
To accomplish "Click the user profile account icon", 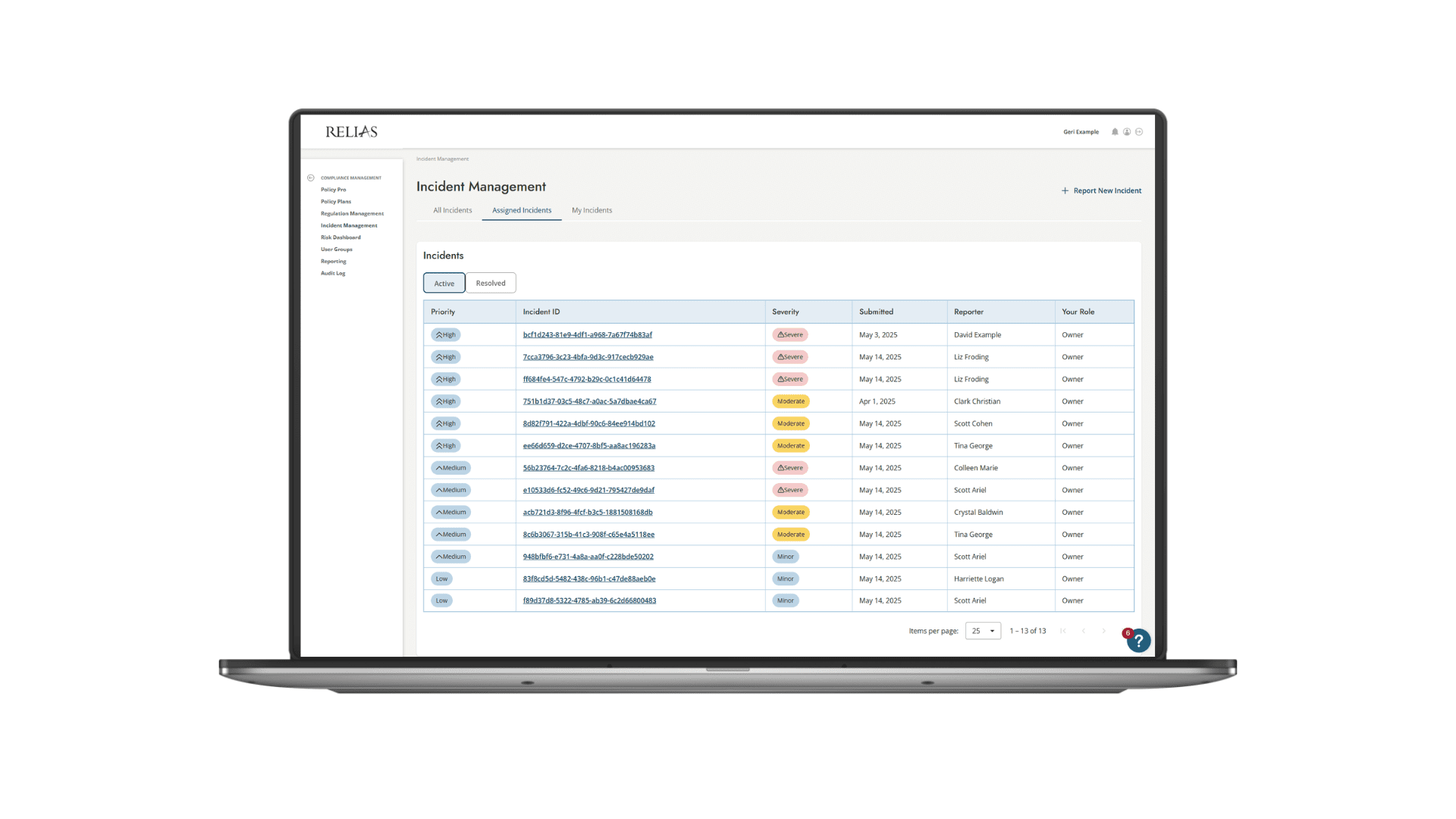I will tap(1127, 131).
